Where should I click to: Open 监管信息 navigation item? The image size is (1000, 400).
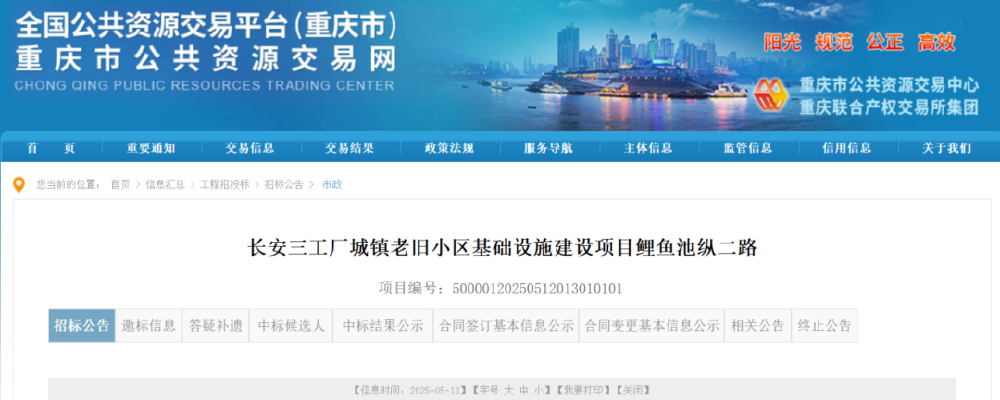(x=747, y=149)
